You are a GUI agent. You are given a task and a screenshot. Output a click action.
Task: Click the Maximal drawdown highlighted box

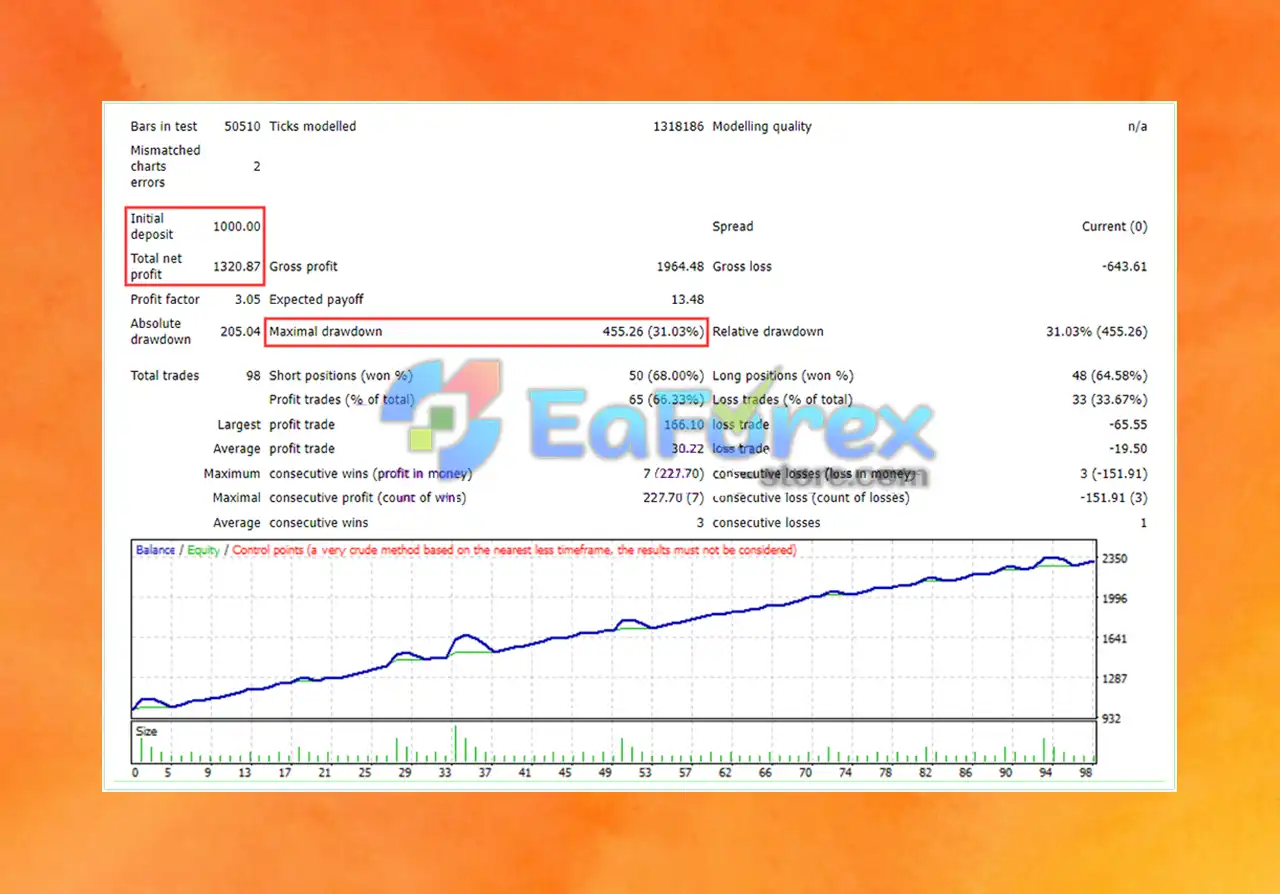click(x=486, y=332)
